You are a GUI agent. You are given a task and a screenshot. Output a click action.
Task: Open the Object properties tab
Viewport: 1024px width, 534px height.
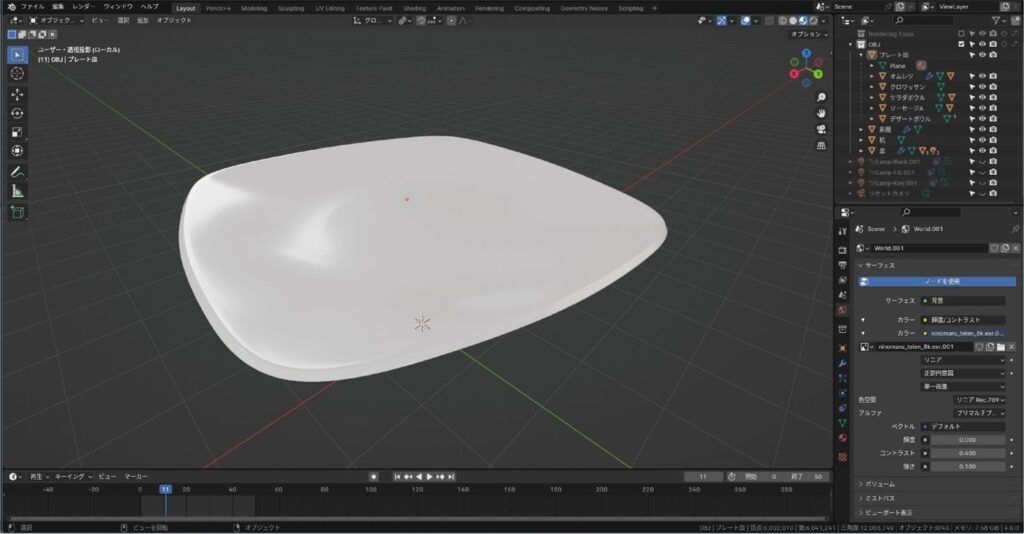(x=842, y=348)
